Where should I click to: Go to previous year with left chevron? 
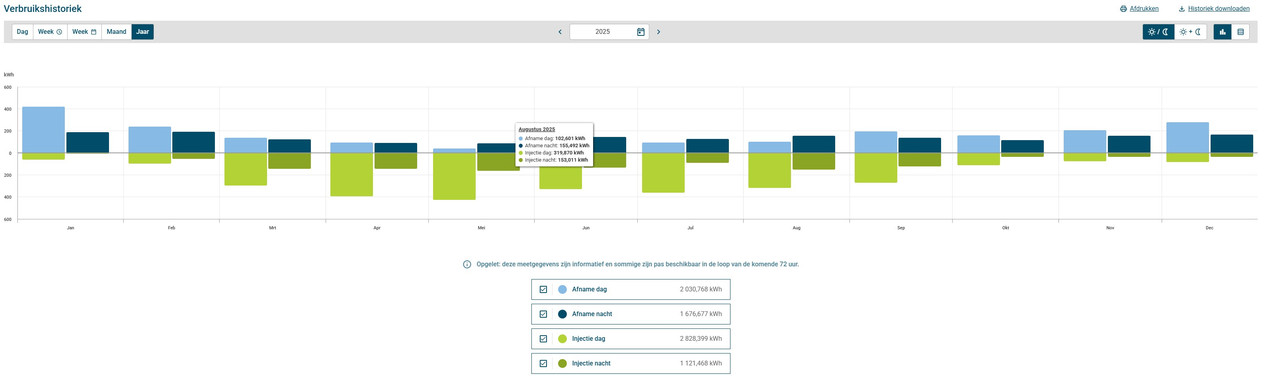point(560,32)
